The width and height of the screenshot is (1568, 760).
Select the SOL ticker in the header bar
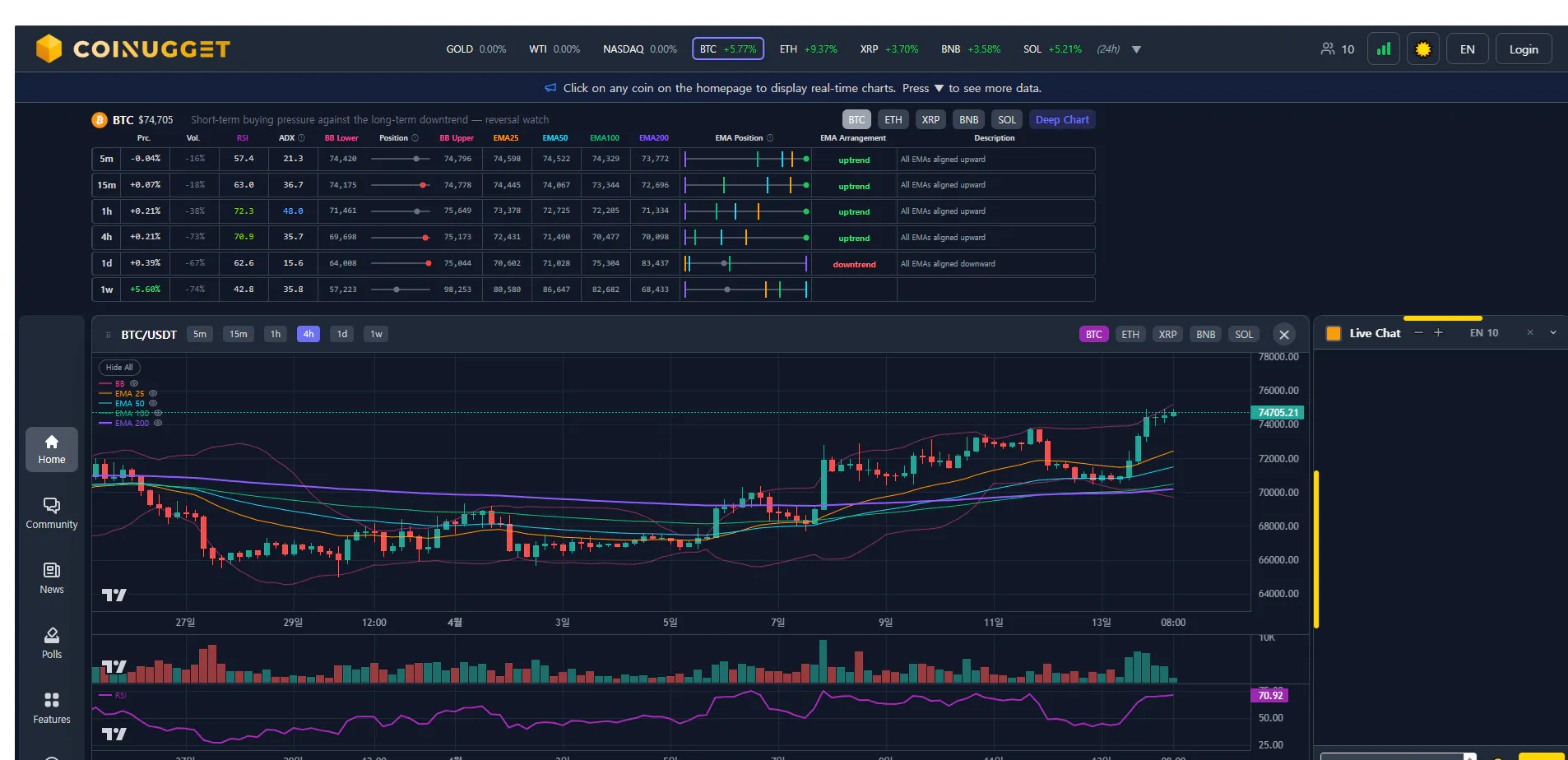(x=1052, y=49)
